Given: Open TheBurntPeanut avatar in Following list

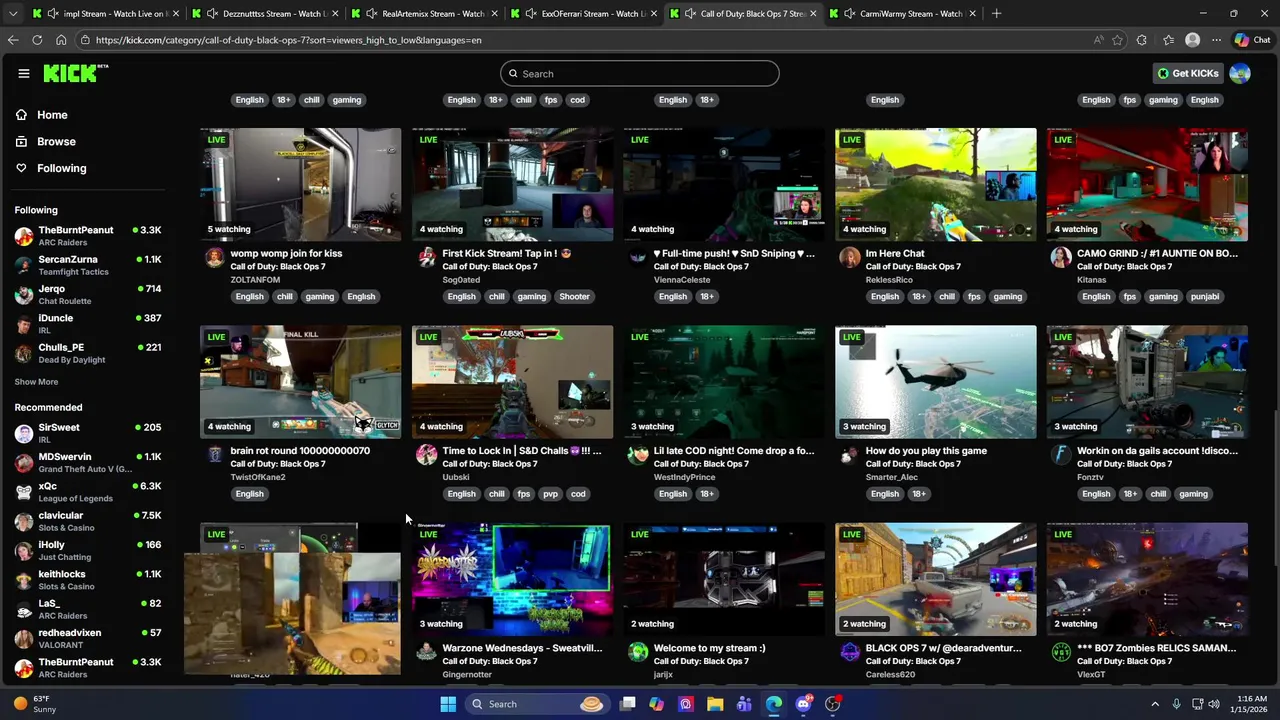Looking at the screenshot, I should click(24, 236).
